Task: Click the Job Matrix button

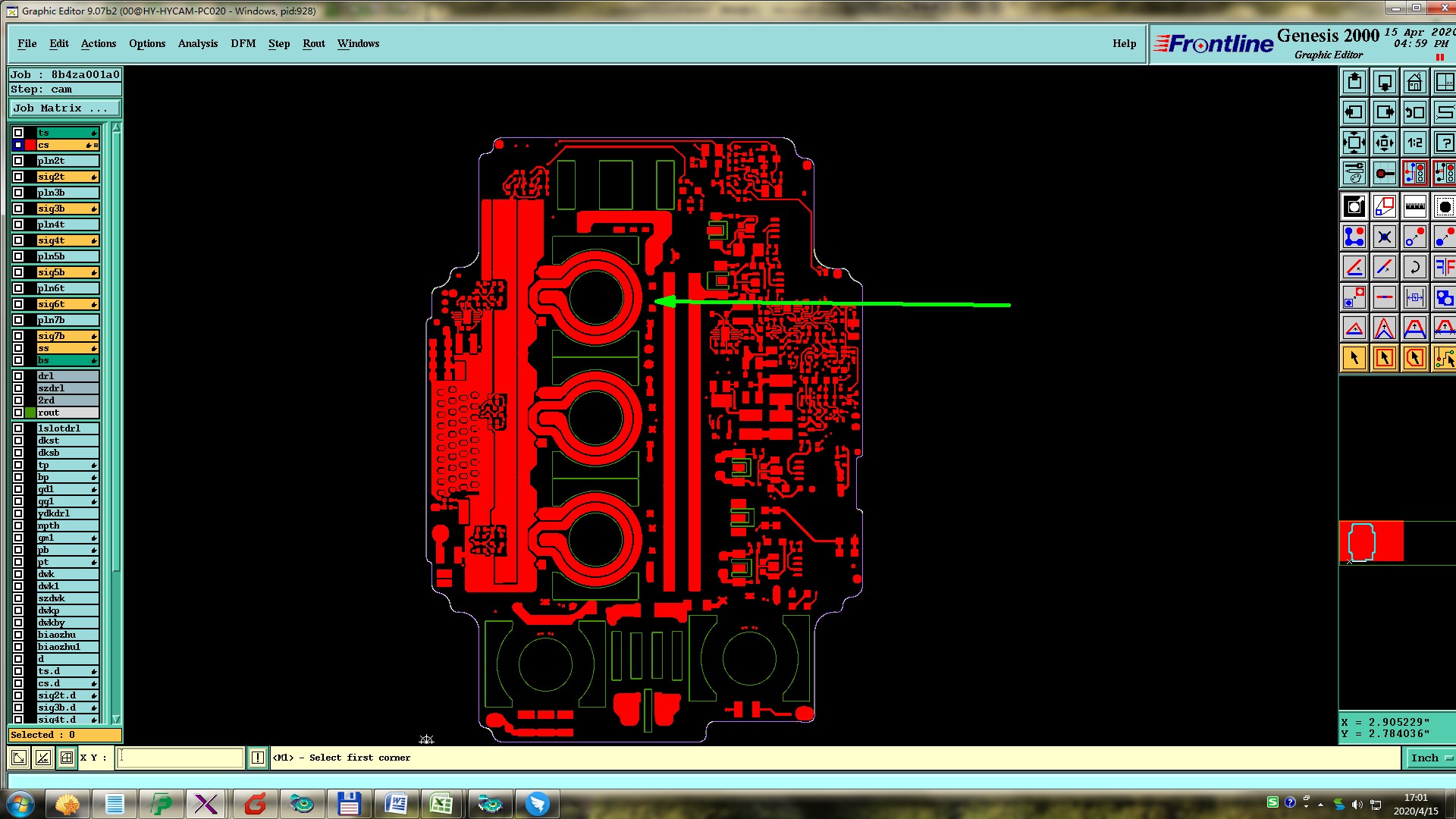Action: click(64, 108)
